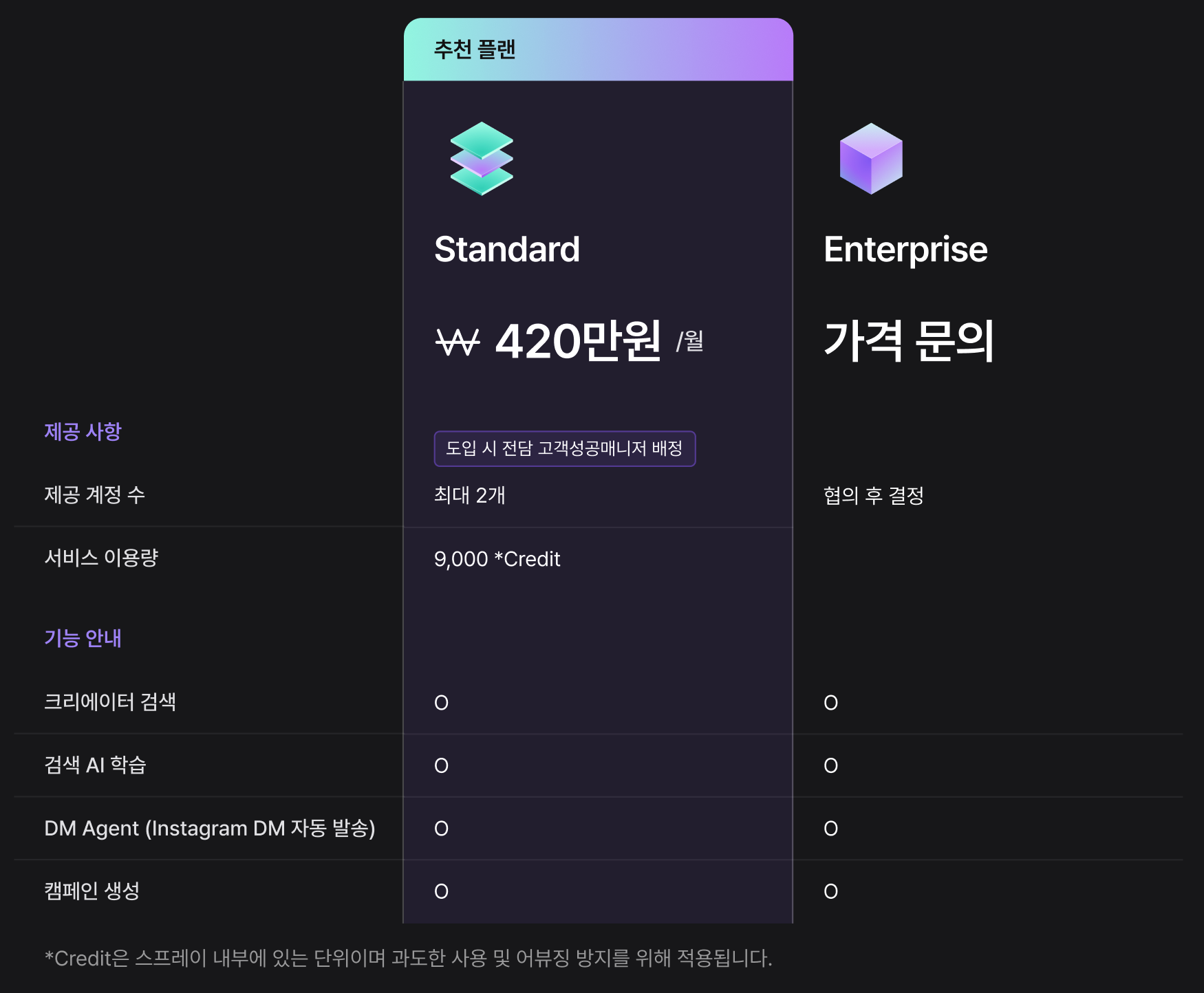Screen dimensions: 1204x993
Task: Select the 추천 플랜 gradient banner
Action: 599,50
